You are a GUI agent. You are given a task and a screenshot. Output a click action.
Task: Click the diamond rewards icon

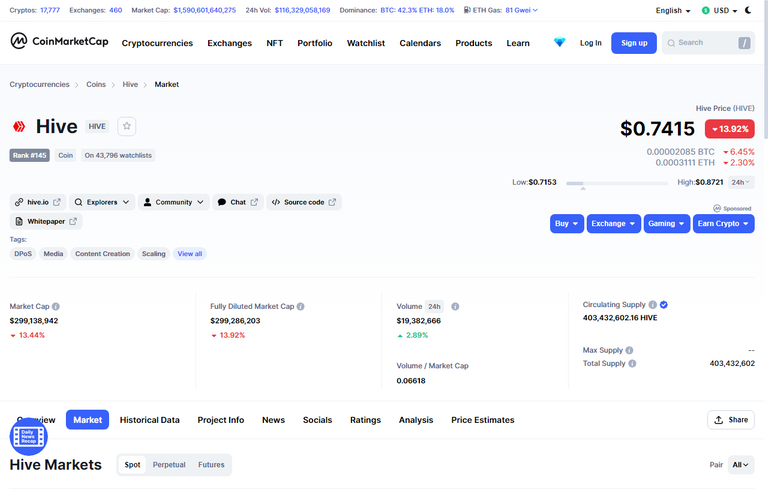coord(559,43)
